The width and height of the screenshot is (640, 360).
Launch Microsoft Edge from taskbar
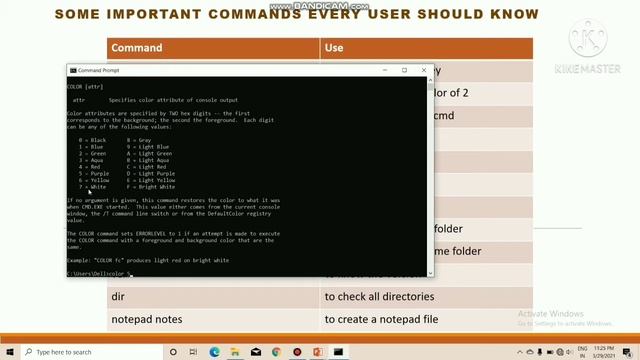(x=214, y=352)
